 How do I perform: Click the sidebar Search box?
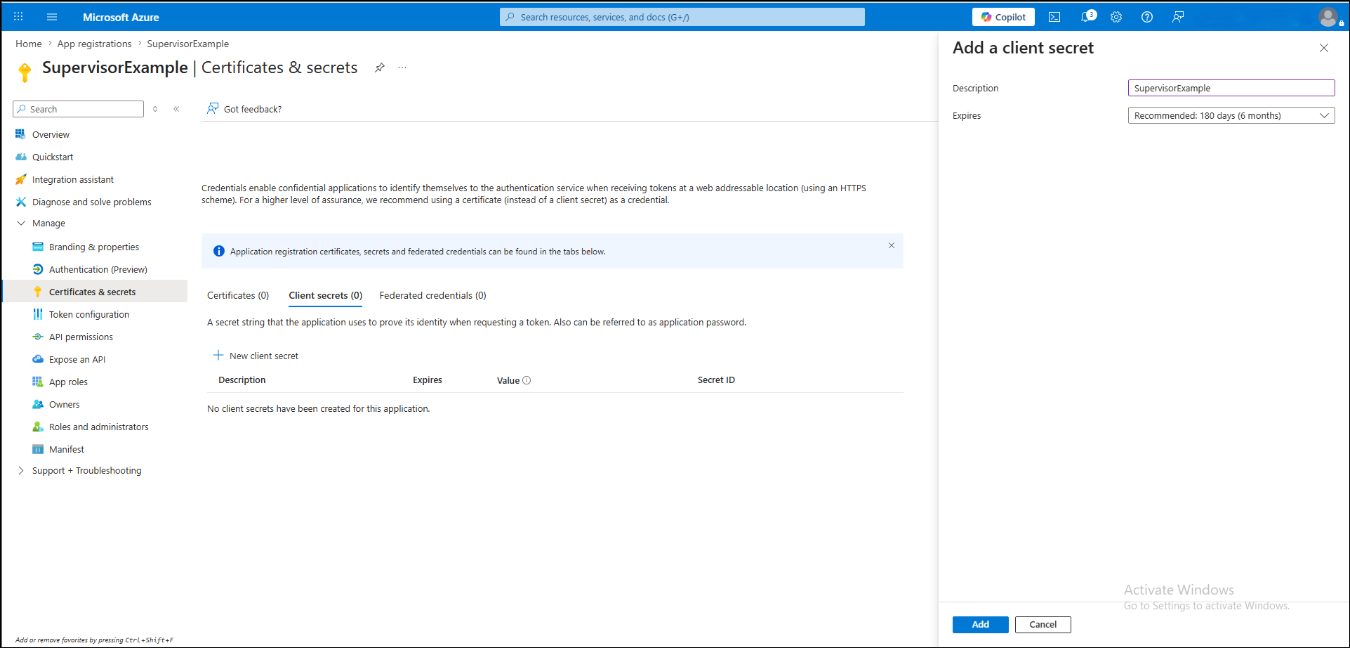pos(79,109)
